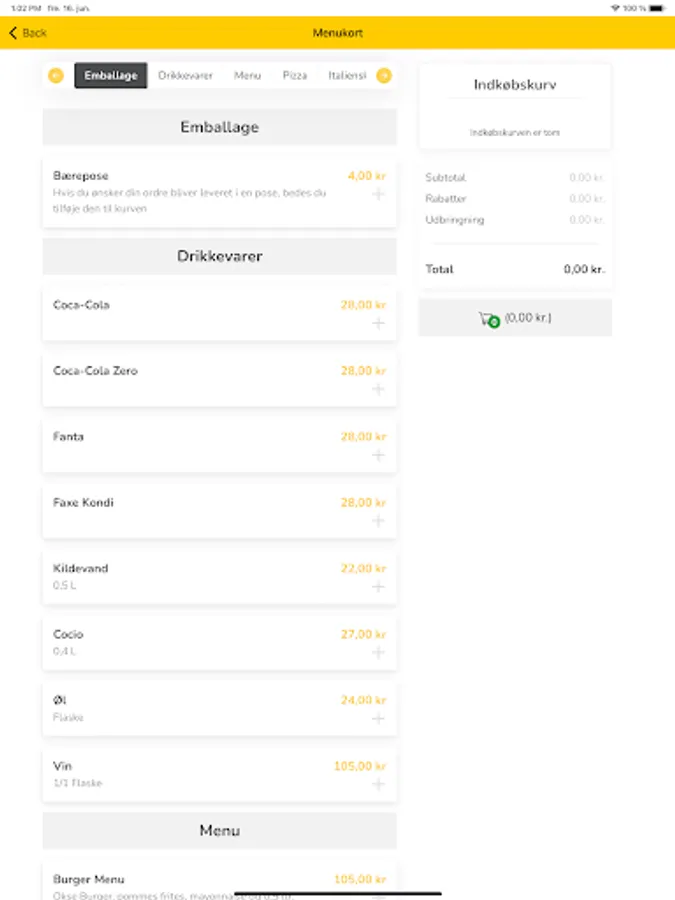Select the Emballage category tab

point(111,76)
